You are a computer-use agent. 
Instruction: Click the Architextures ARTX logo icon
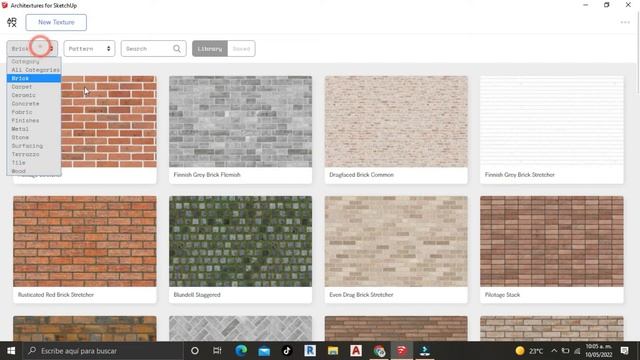(x=12, y=22)
